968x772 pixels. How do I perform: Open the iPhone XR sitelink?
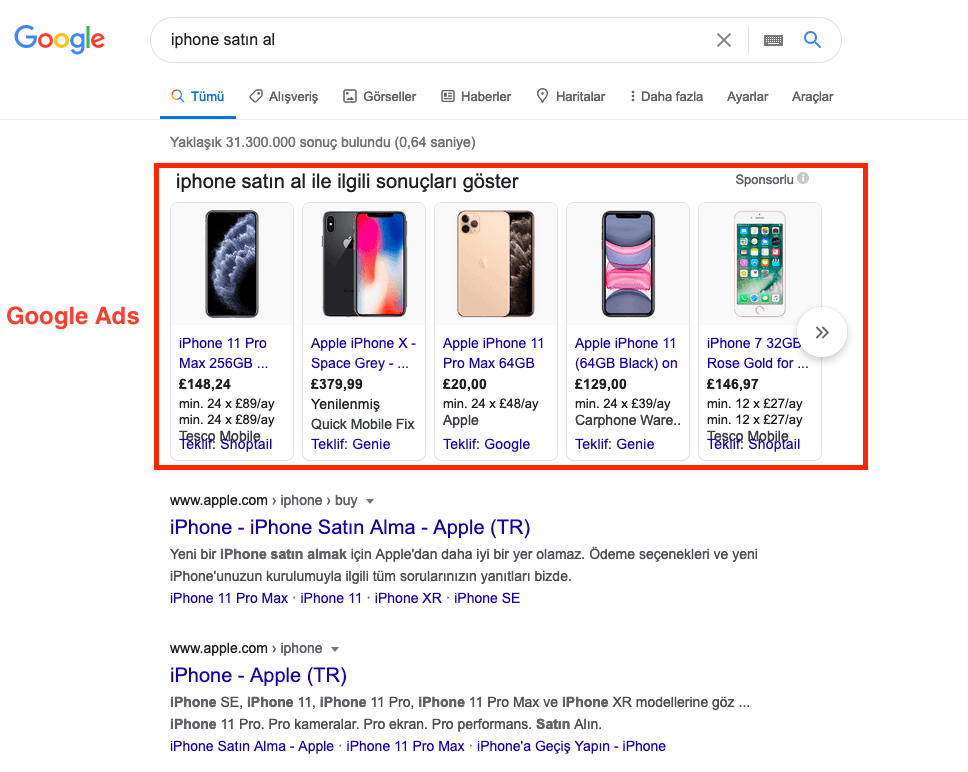click(408, 599)
